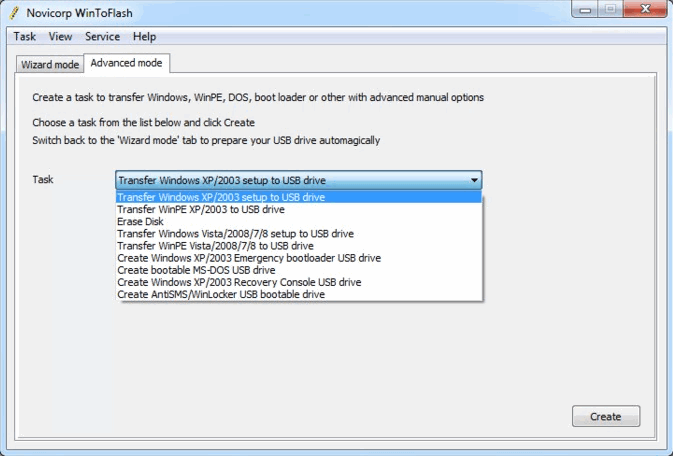
Task: Open the Help menu
Action: pyautogui.click(x=144, y=37)
